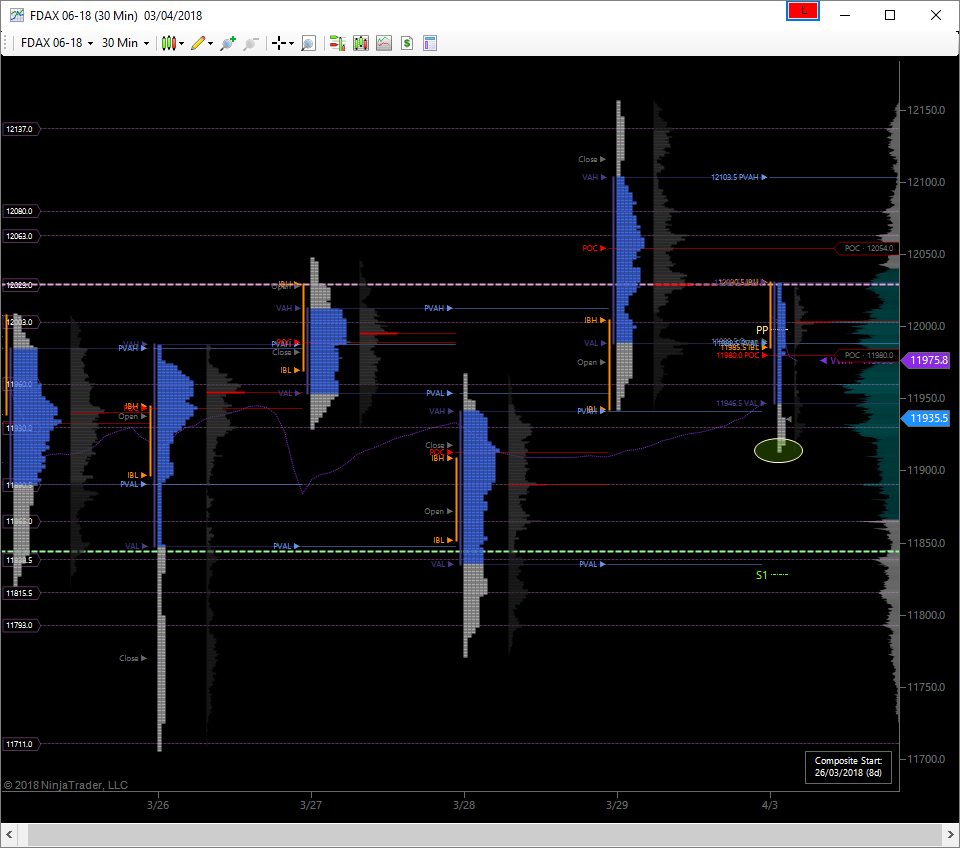Select the 11793.0 price line label

[20, 625]
